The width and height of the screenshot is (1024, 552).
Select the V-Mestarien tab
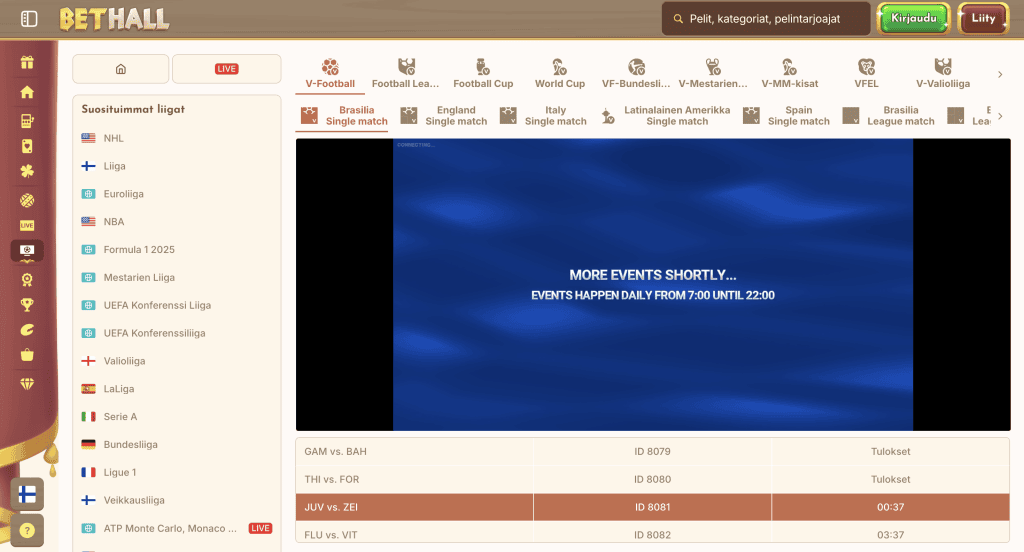coord(712,74)
